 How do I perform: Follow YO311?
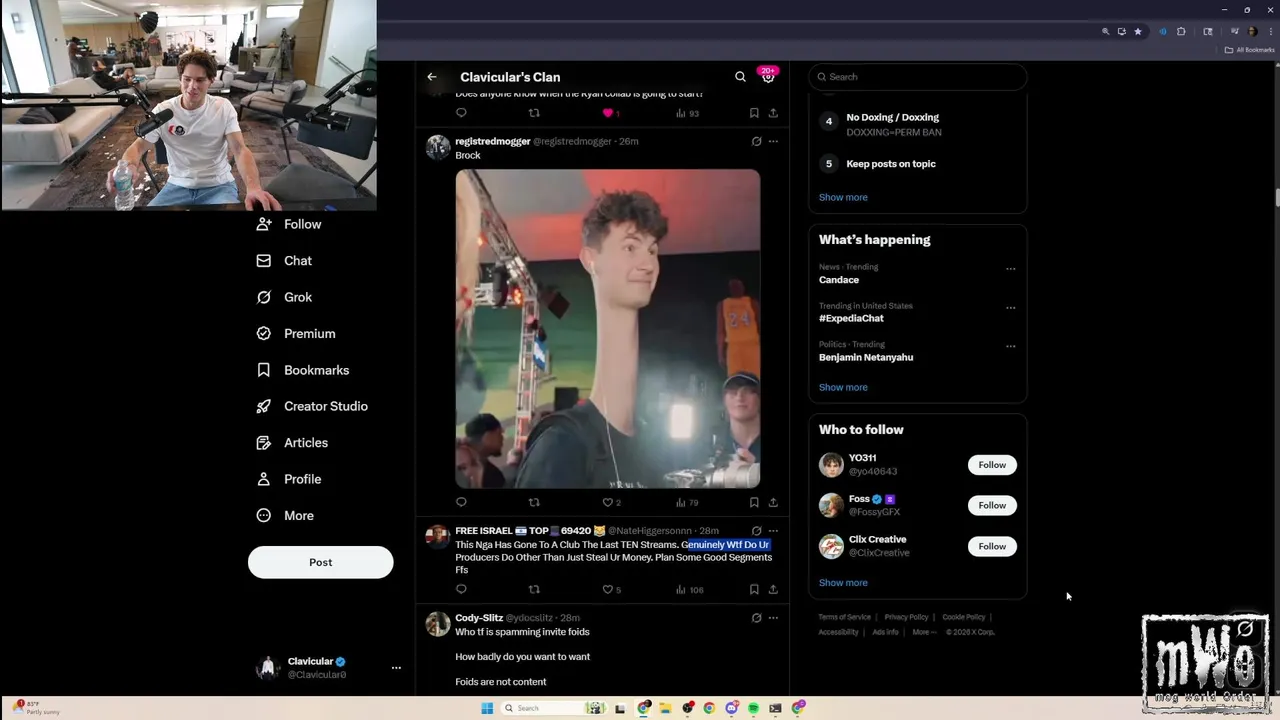click(992, 465)
